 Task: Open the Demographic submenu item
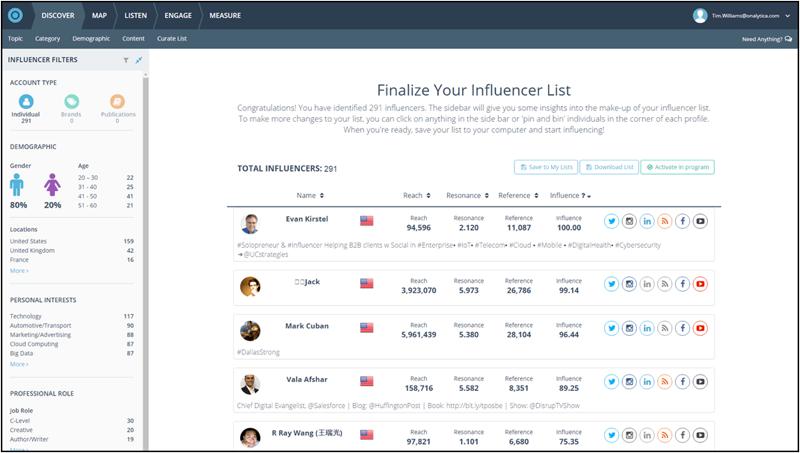[x=91, y=39]
